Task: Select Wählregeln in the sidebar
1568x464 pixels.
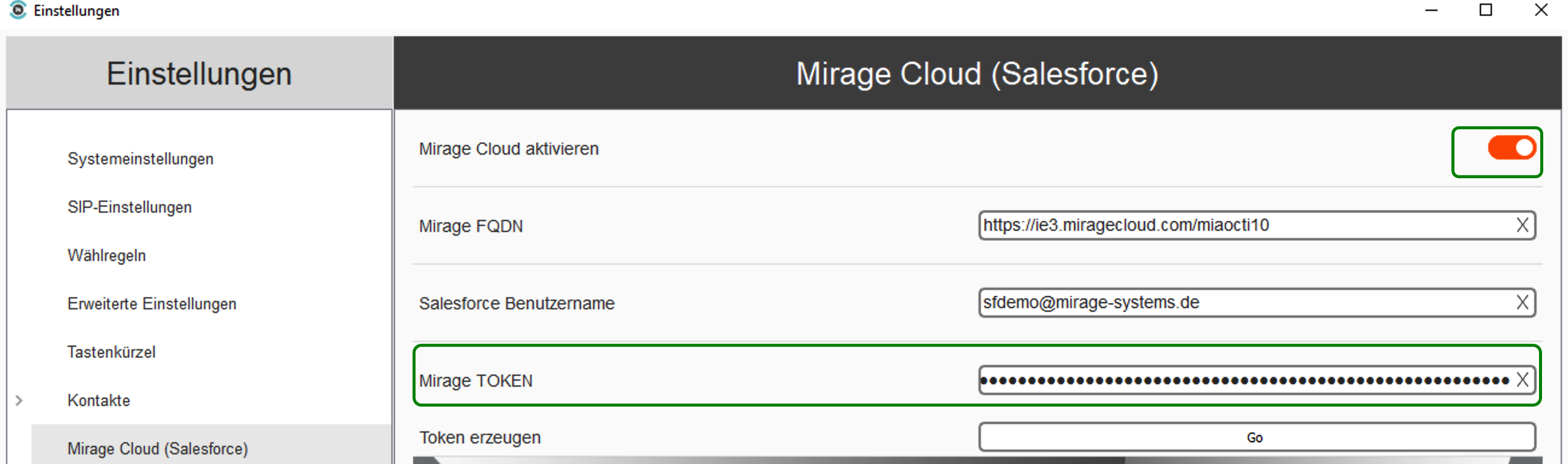Action: (106, 255)
